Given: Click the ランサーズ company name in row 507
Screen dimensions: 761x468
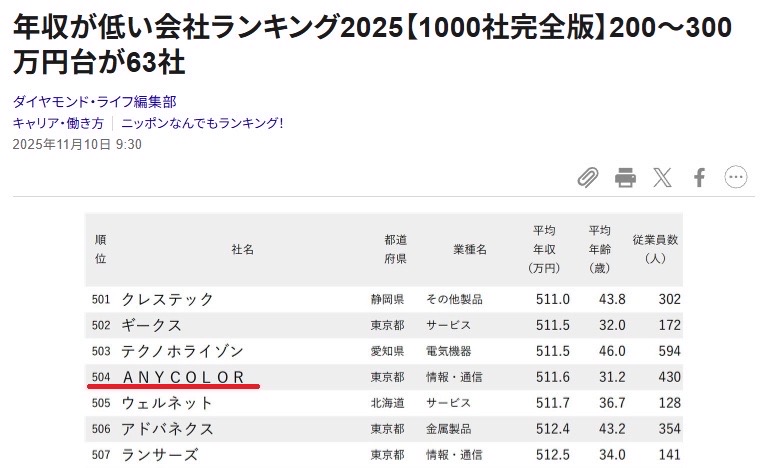Looking at the screenshot, I should tap(160, 455).
